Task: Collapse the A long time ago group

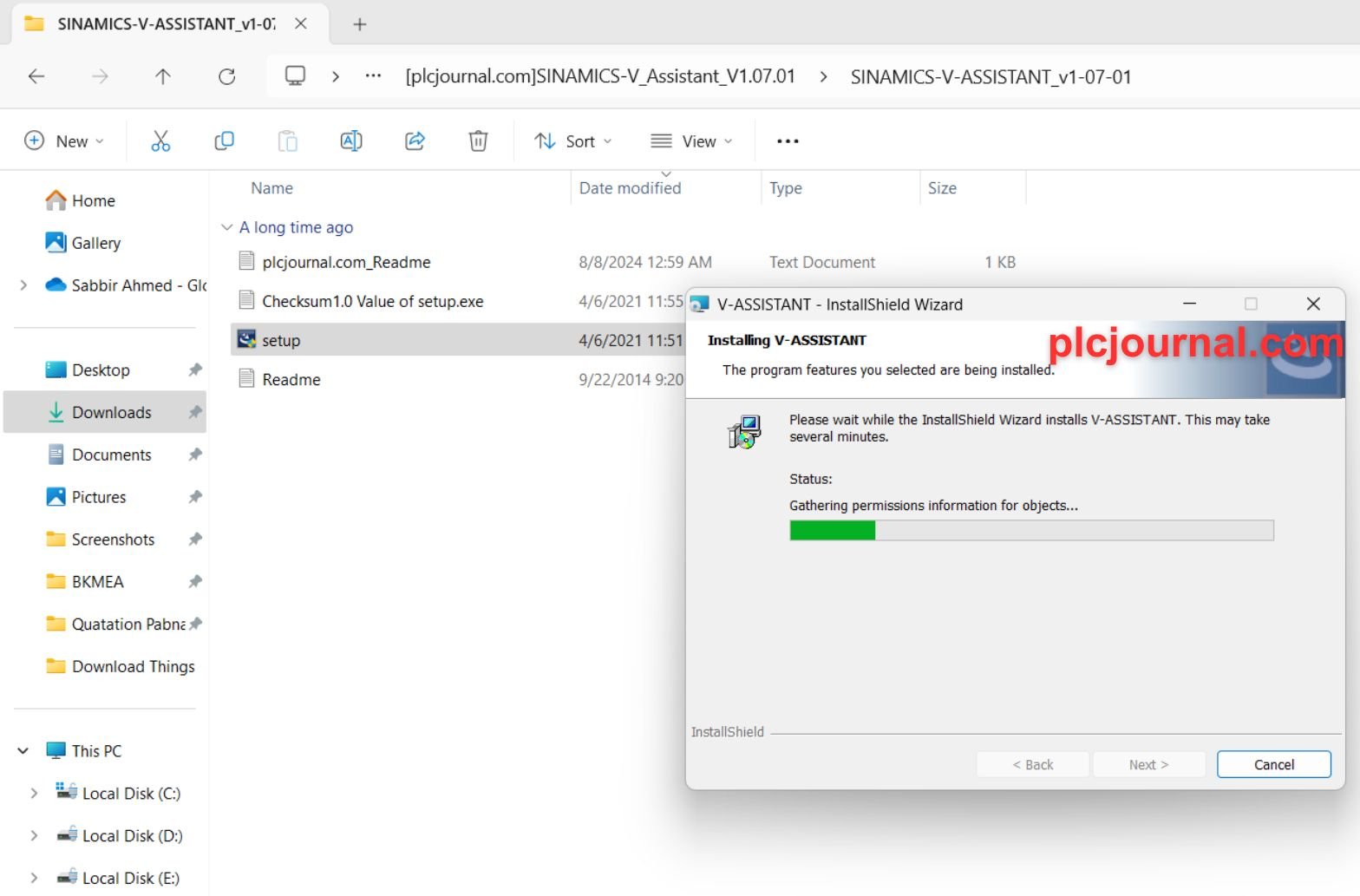Action: 226,227
